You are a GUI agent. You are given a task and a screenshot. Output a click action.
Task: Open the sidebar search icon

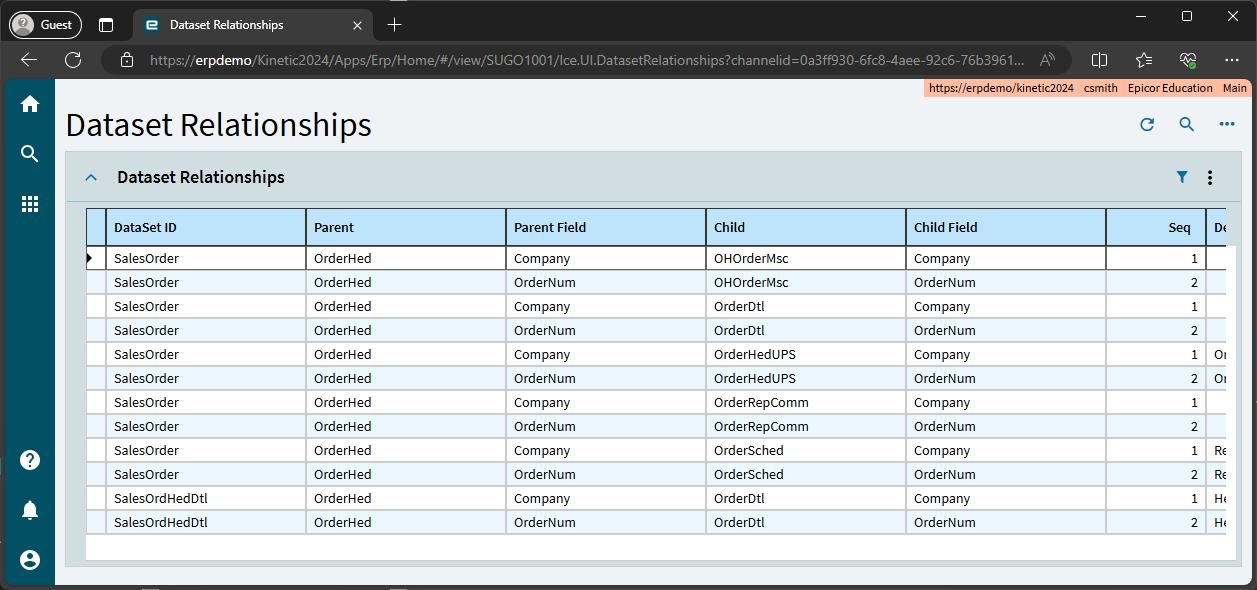tap(30, 154)
